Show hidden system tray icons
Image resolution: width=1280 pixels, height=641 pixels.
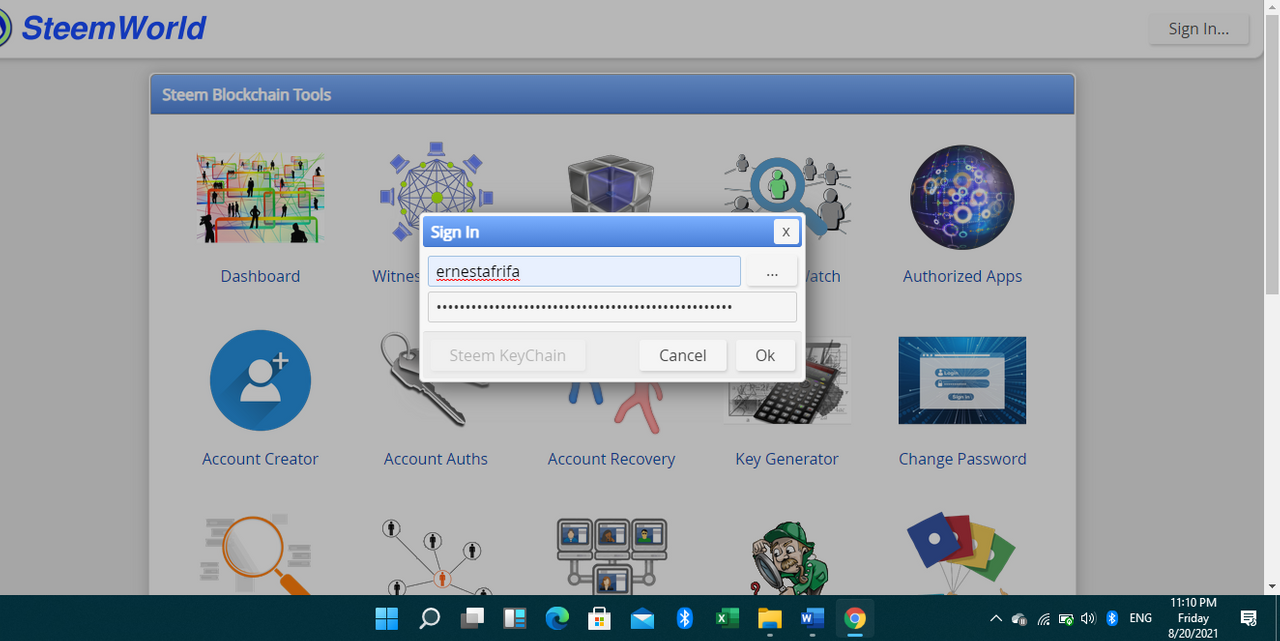pyautogui.click(x=996, y=619)
